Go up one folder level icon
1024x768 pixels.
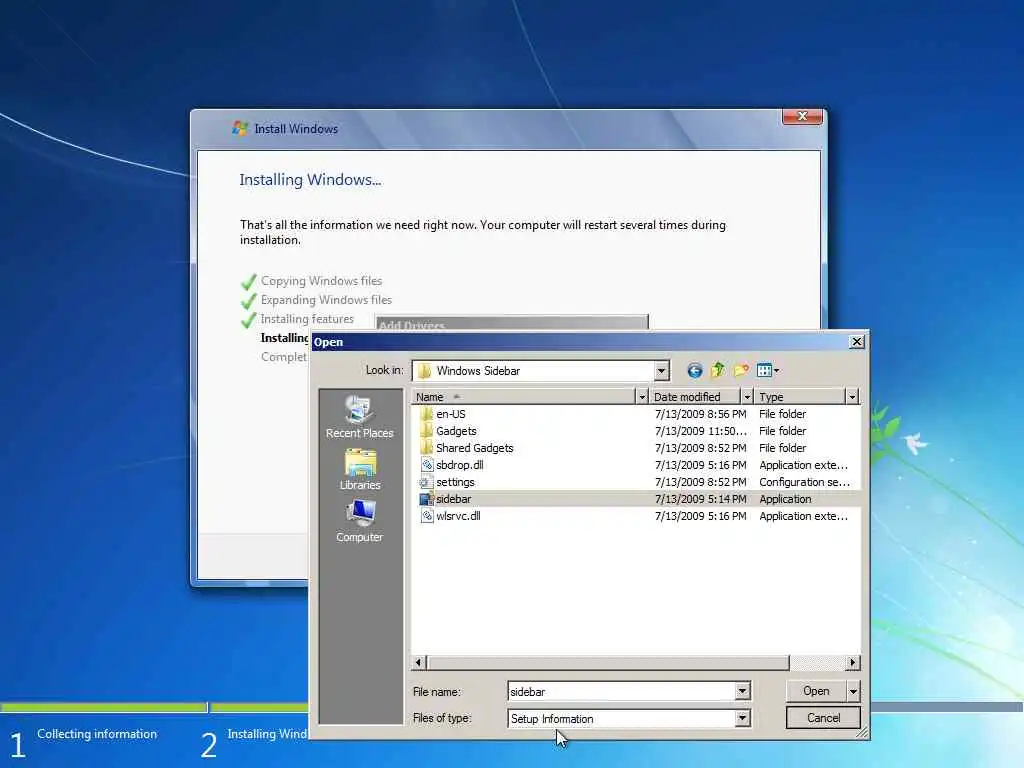[x=718, y=370]
